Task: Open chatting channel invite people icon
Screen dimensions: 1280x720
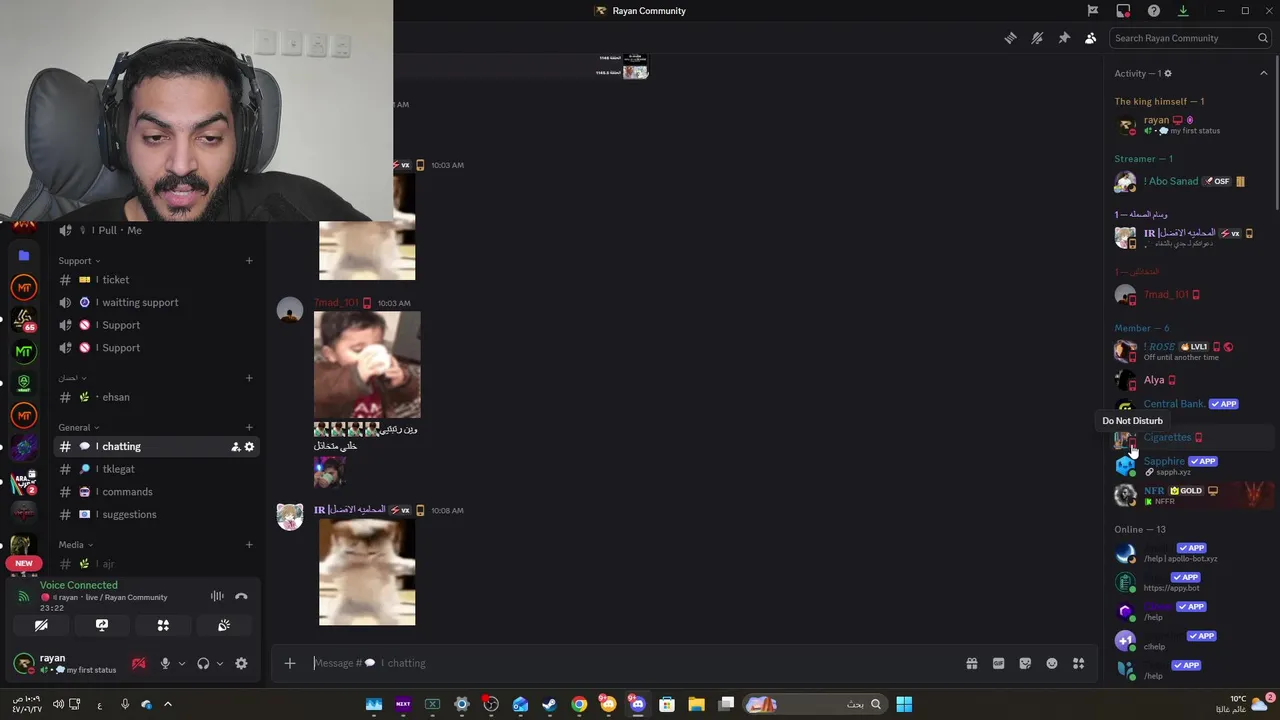Action: tap(235, 447)
